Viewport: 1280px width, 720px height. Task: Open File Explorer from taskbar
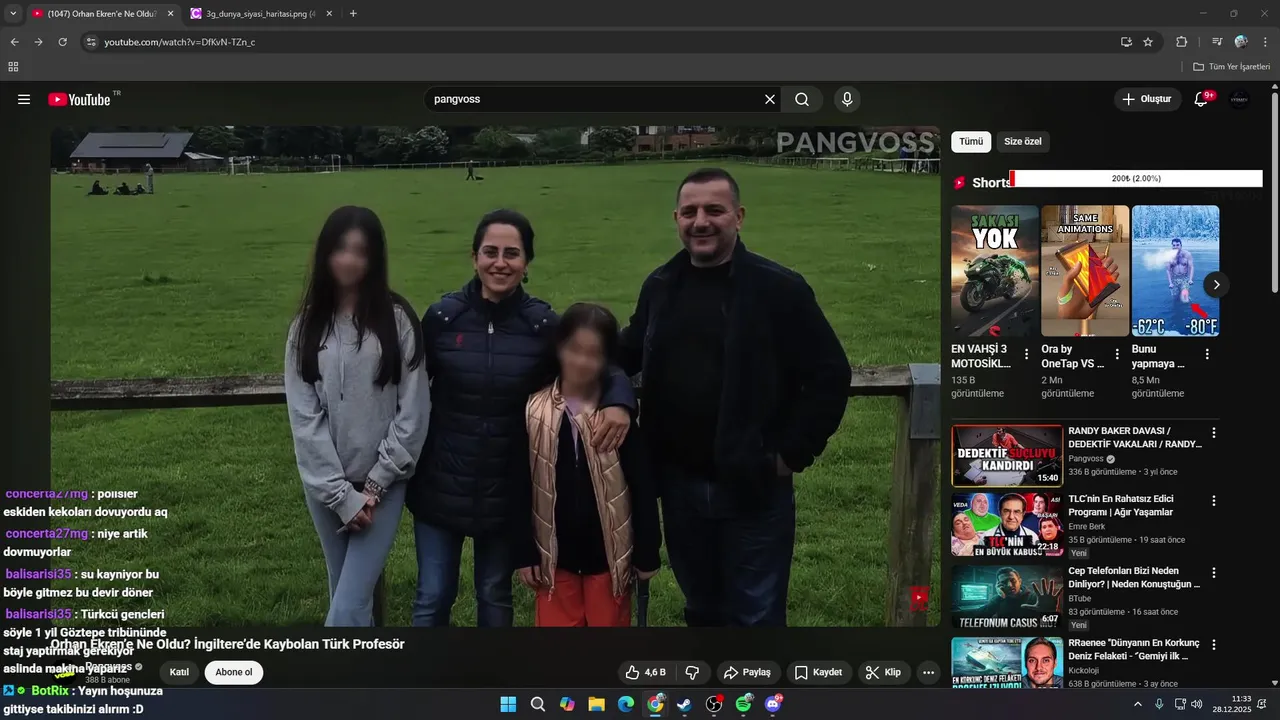click(x=596, y=704)
